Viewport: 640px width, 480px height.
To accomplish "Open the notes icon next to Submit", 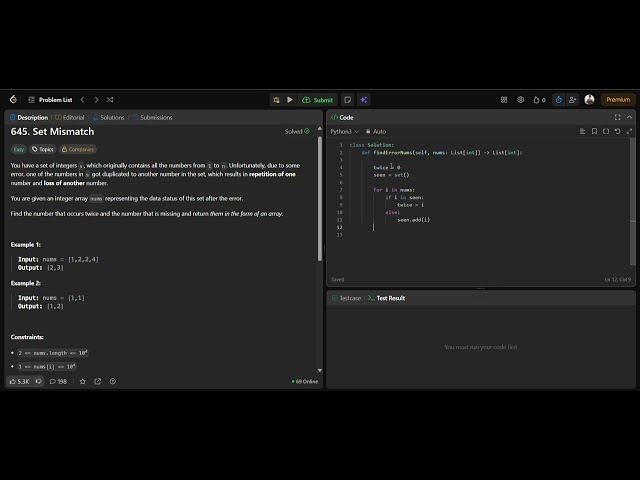I will click(x=347, y=100).
